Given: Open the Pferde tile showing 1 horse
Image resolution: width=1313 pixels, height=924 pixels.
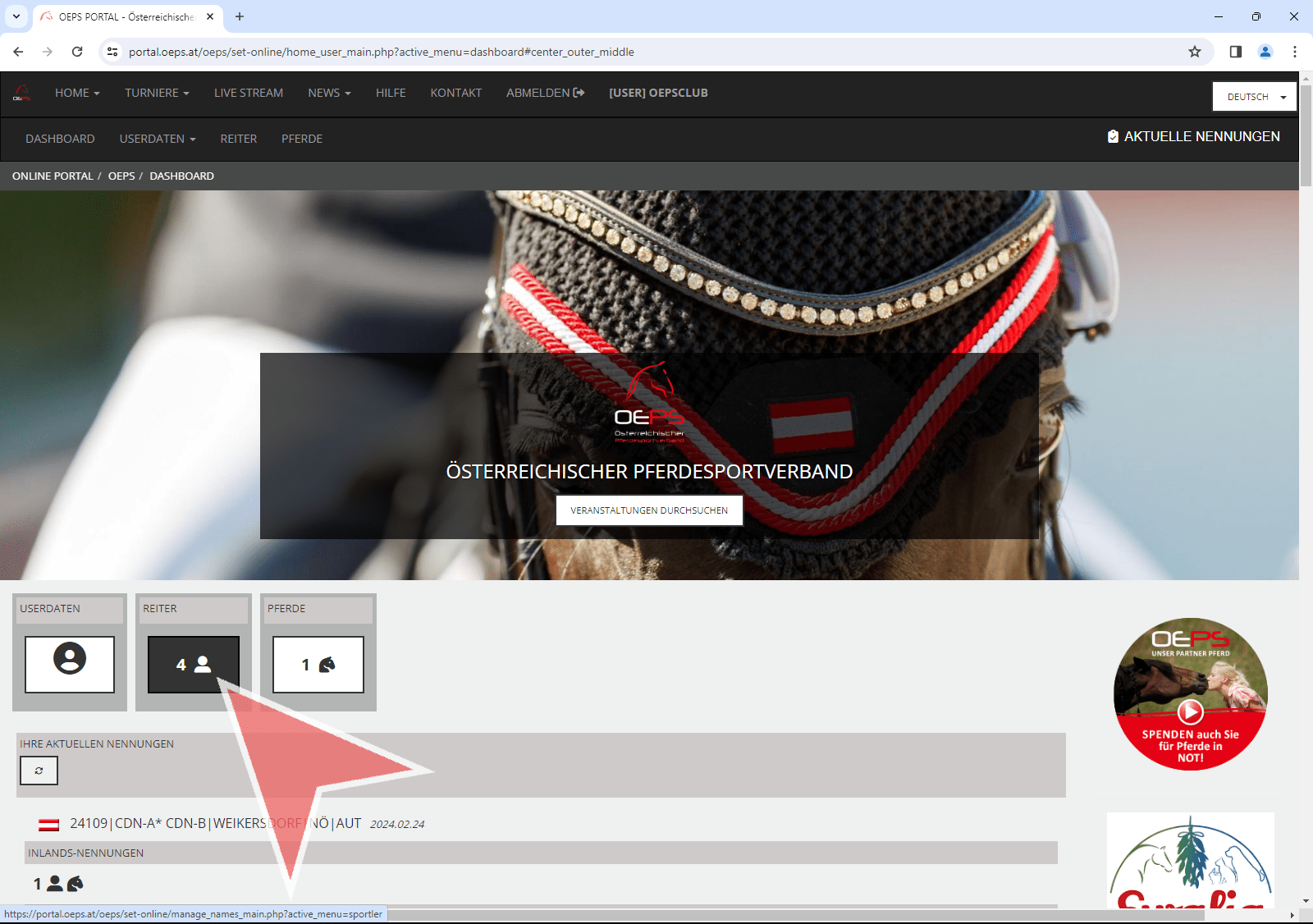Looking at the screenshot, I should coord(318,664).
